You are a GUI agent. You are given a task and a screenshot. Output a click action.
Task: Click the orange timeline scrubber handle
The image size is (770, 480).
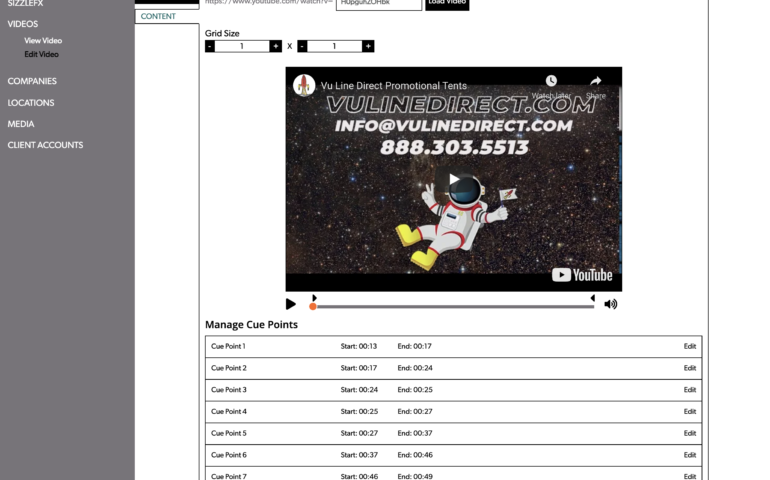tap(313, 307)
